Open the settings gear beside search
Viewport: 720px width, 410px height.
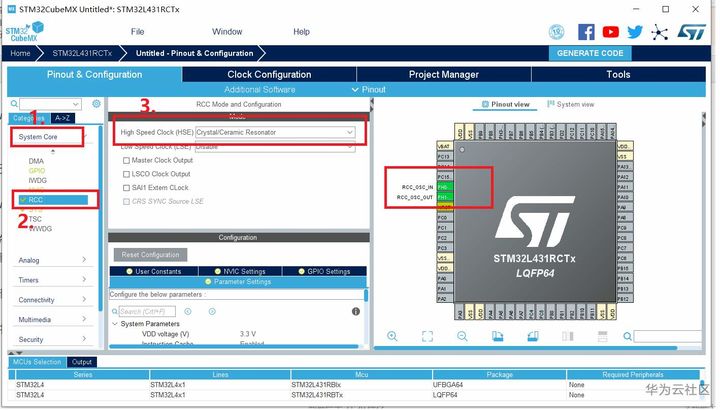96,104
